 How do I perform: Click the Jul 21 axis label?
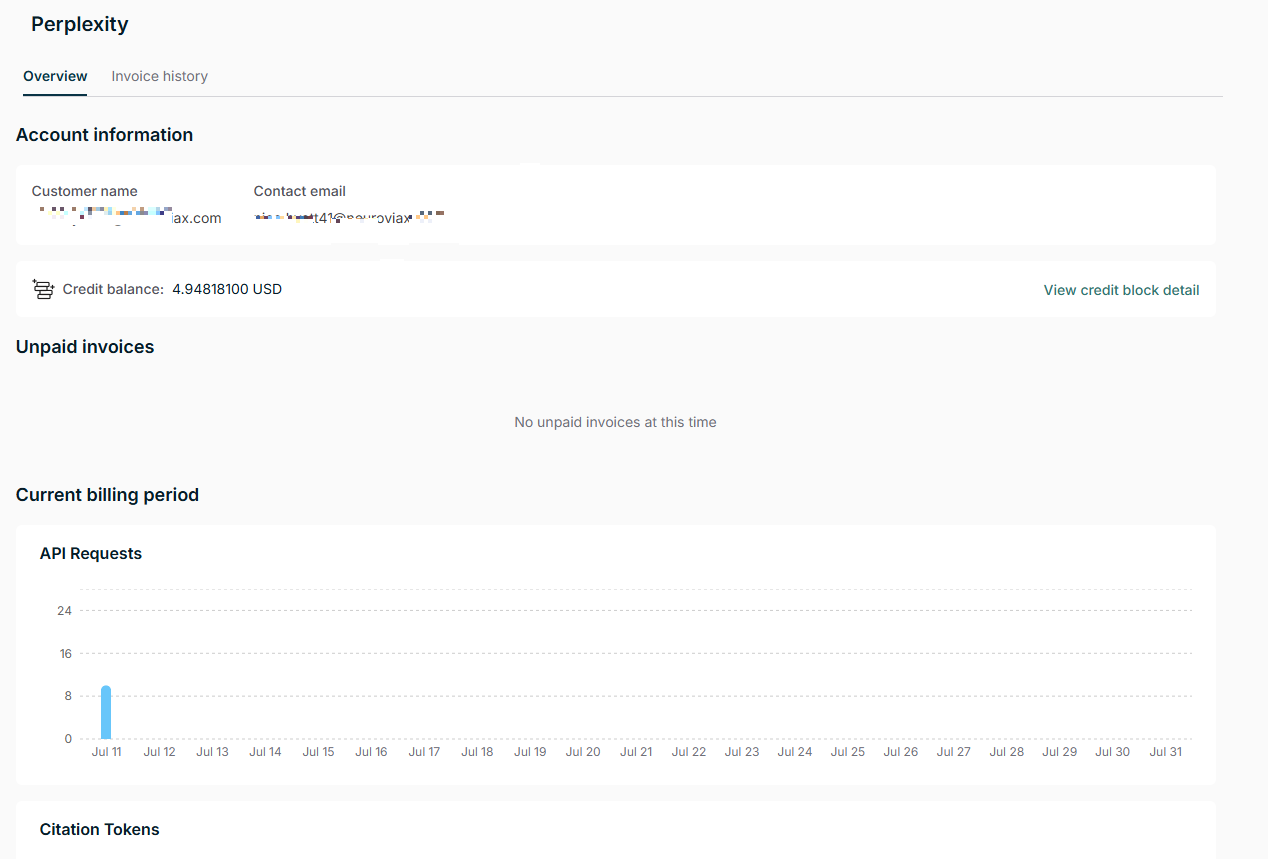(636, 752)
